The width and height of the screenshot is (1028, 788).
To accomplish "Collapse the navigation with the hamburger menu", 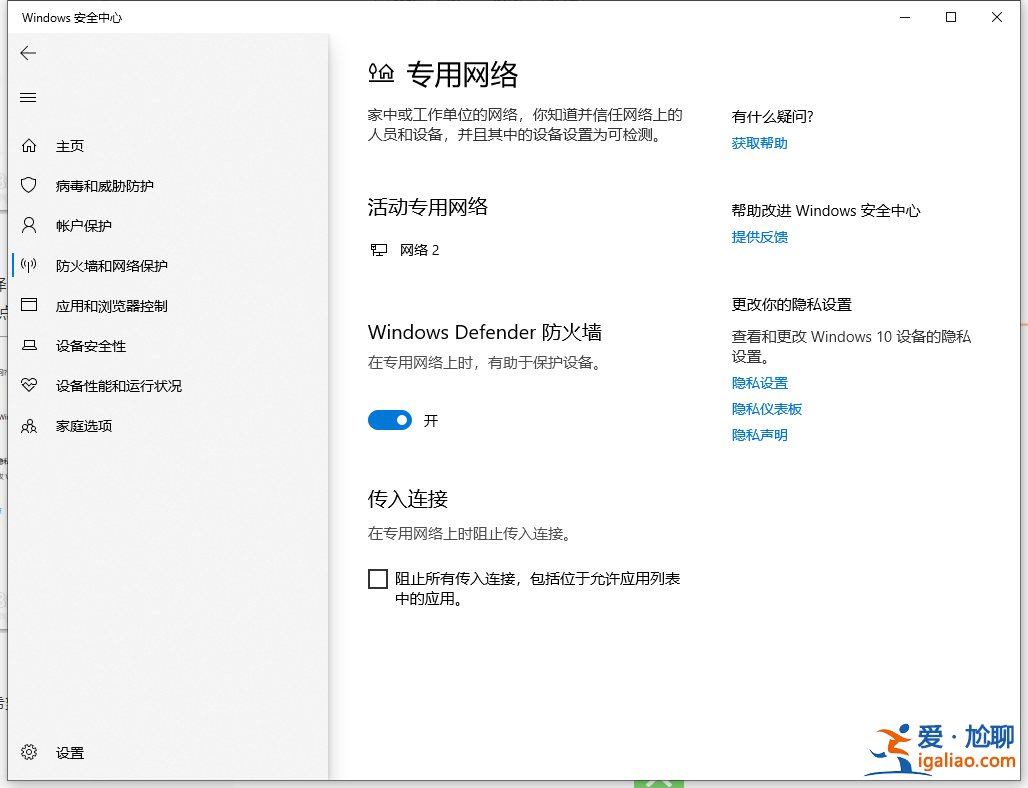I will pos(28,97).
